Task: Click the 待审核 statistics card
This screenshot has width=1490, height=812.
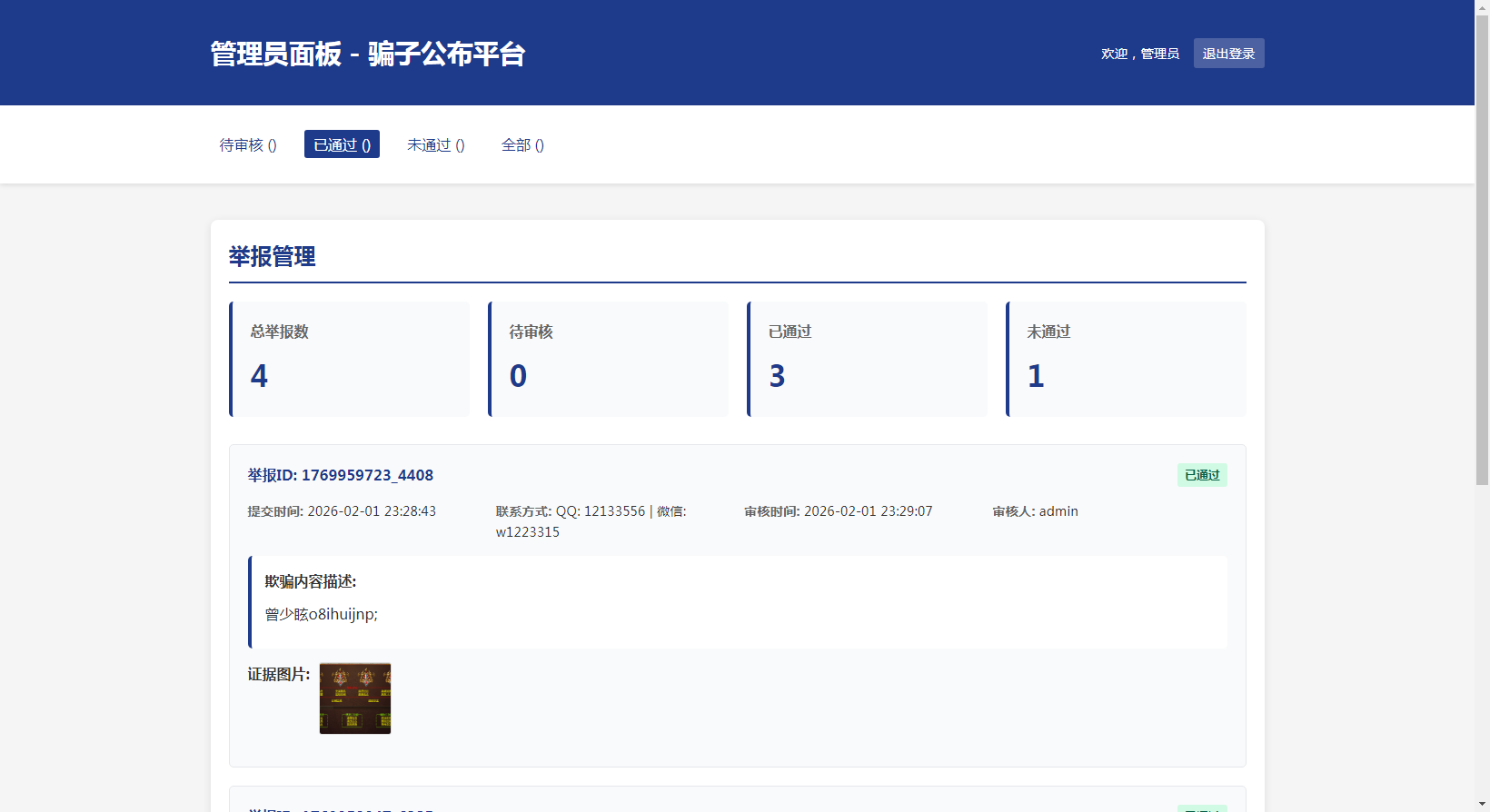Action: (609, 360)
